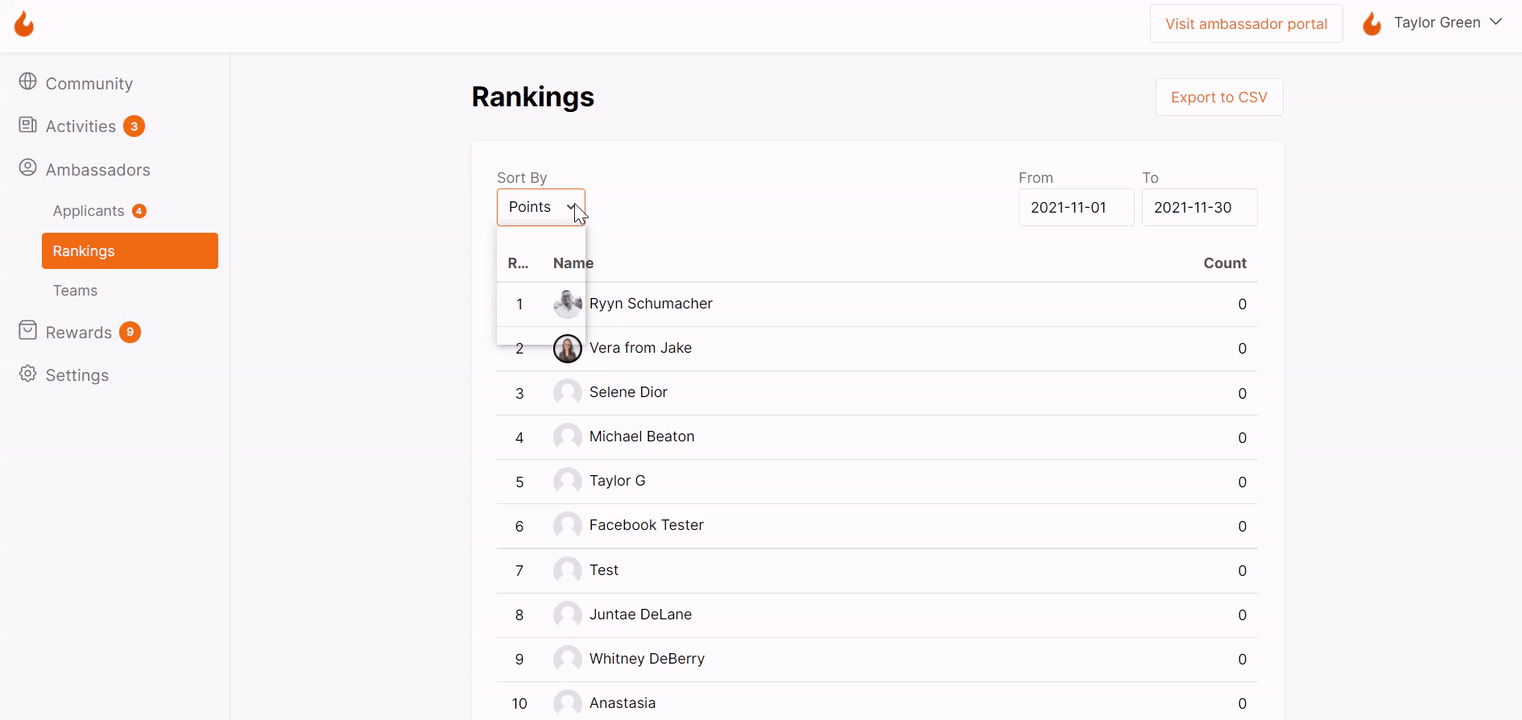Viewport: 1522px width, 720px height.
Task: Click Facebook Tester's placeholder avatar
Action: coord(567,525)
